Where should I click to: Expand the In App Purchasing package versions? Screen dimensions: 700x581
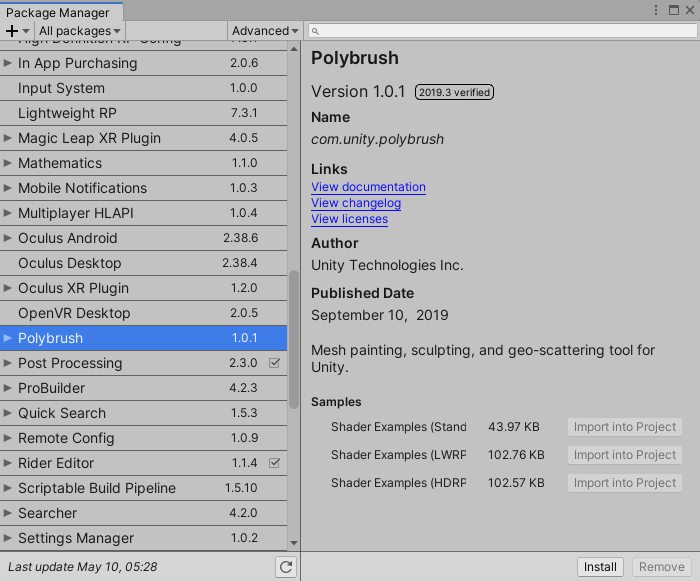pyautogui.click(x=7, y=63)
